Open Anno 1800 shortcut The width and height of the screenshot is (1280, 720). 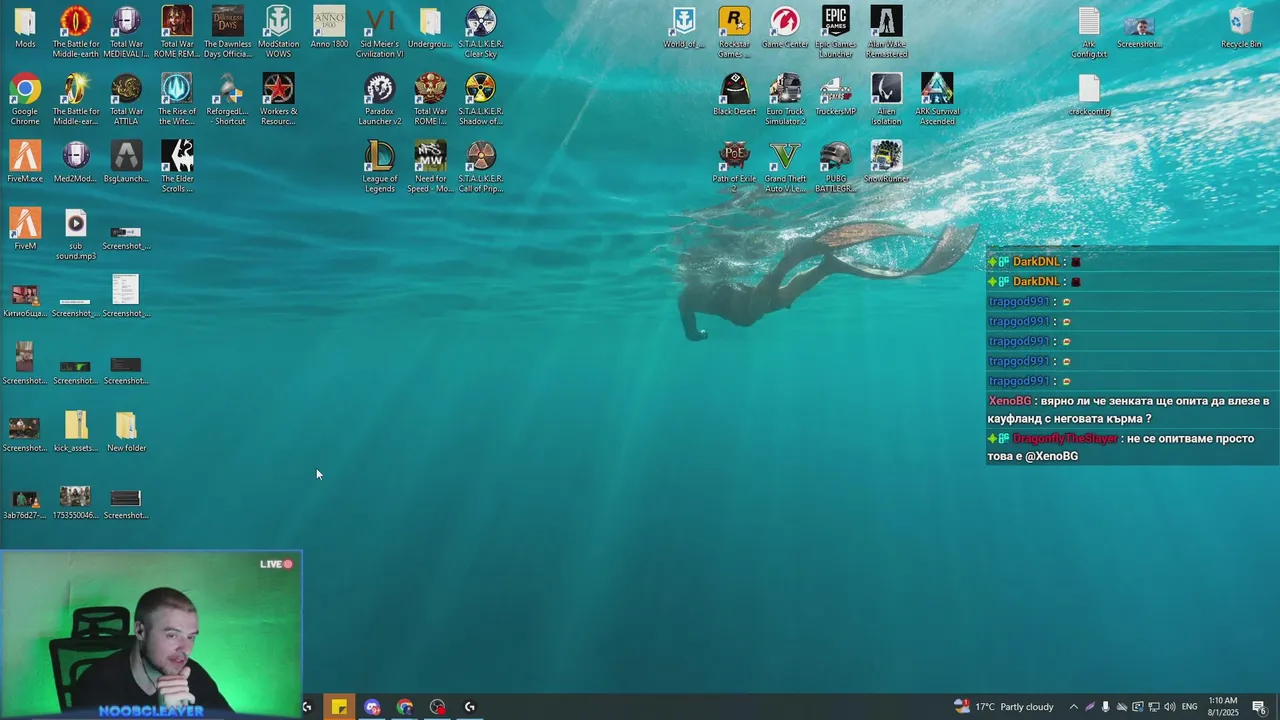coord(329,28)
